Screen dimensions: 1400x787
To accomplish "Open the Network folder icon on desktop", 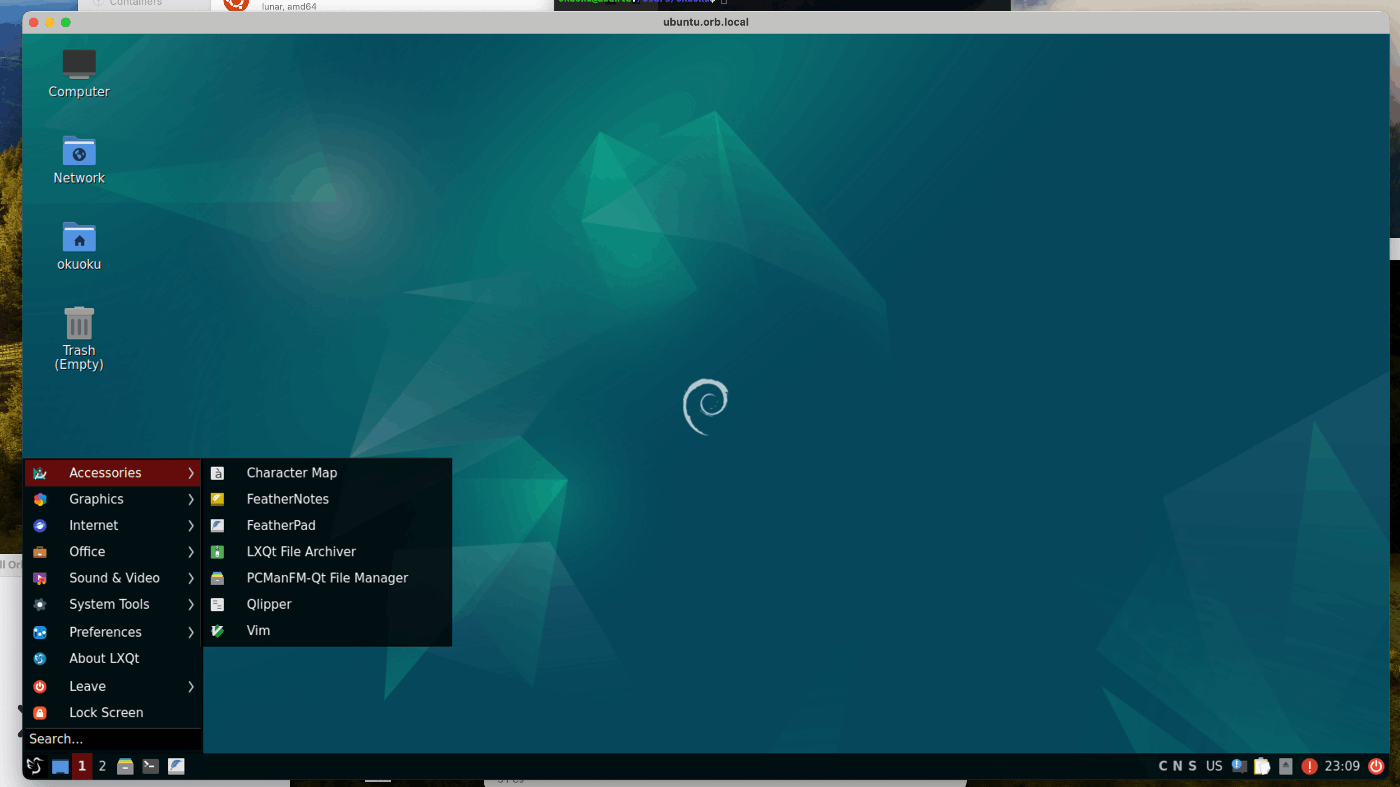I will (x=79, y=151).
